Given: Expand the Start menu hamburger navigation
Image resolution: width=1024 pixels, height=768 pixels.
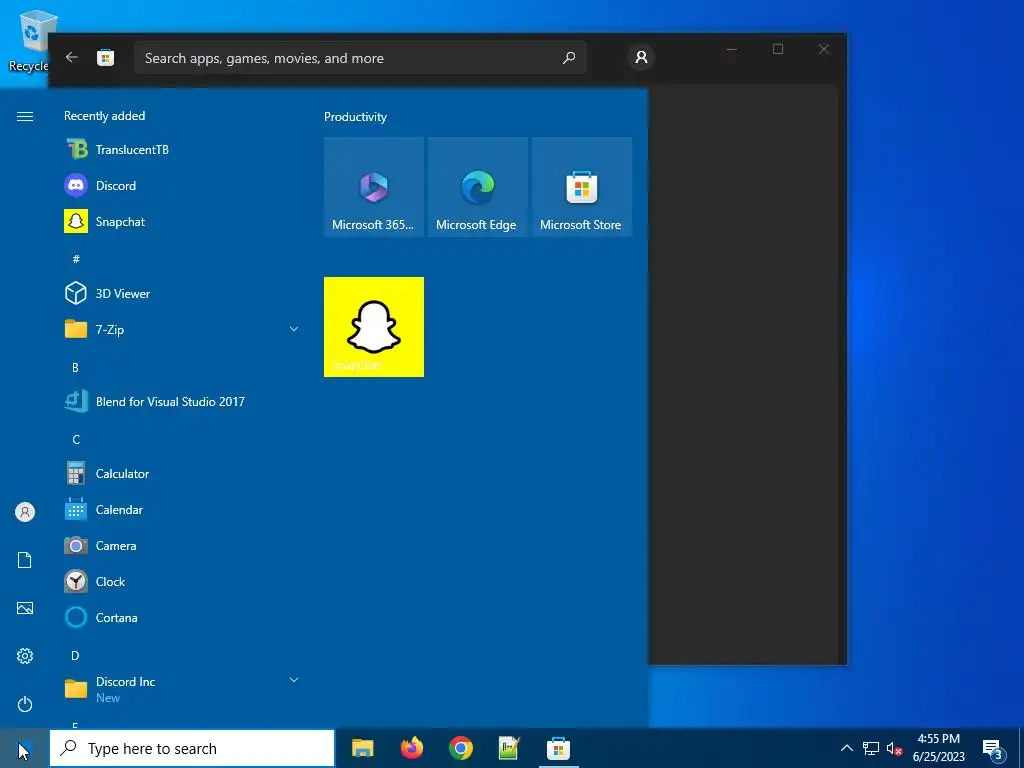Looking at the screenshot, I should (x=25, y=116).
